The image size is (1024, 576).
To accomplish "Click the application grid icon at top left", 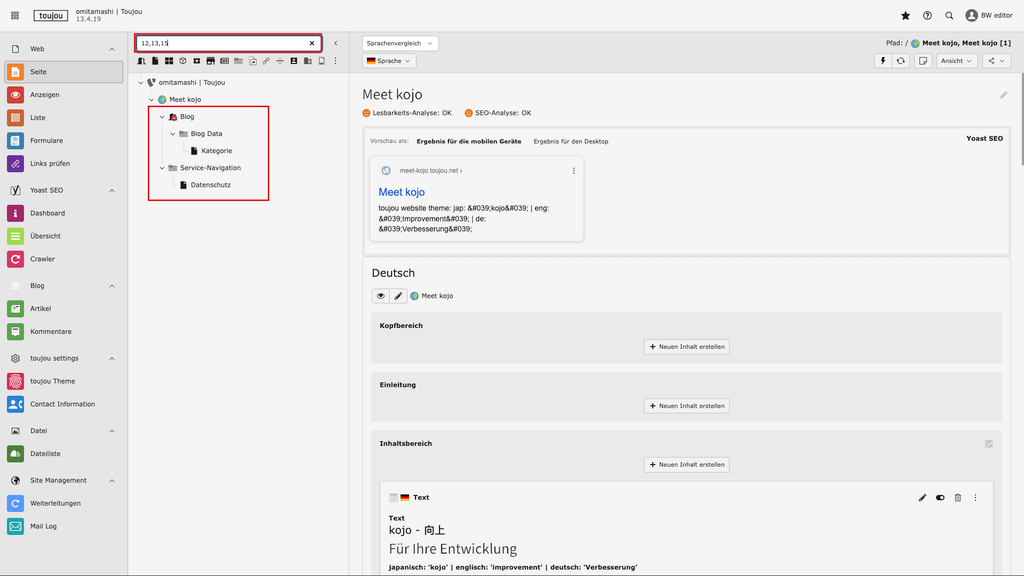I will pyautogui.click(x=15, y=16).
